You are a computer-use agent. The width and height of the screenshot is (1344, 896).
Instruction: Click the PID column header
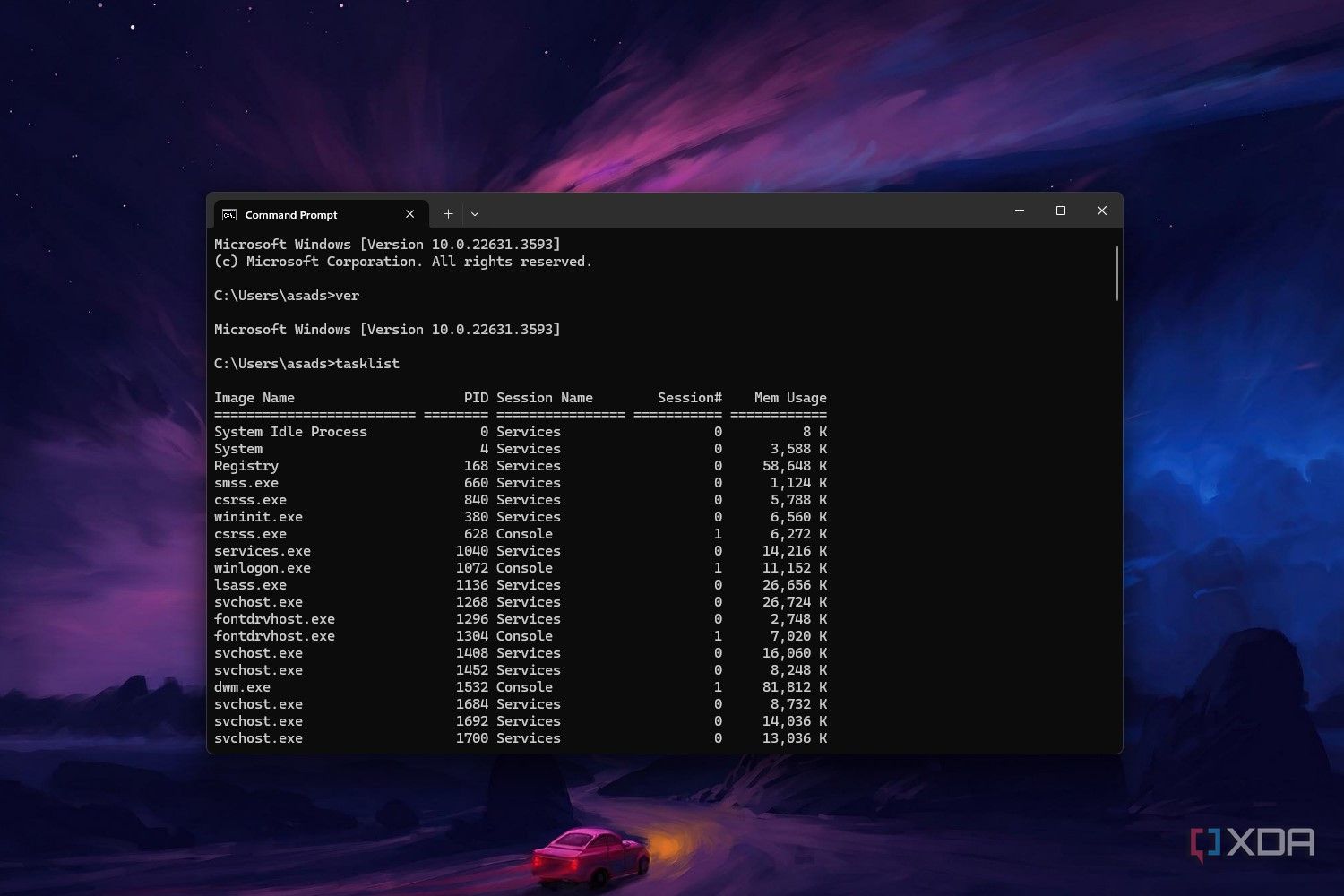[476, 398]
